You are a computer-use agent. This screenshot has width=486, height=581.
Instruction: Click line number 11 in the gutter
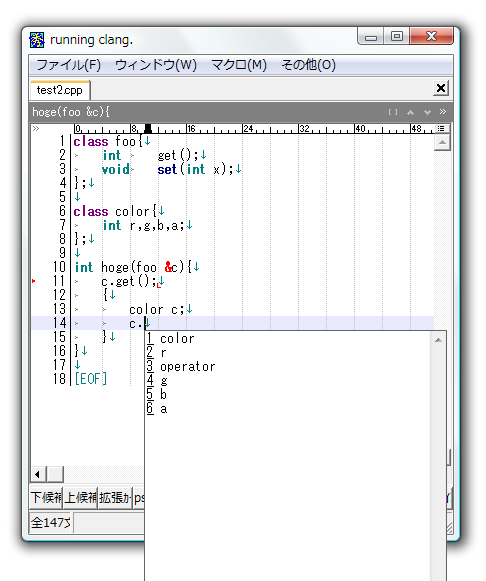(x=59, y=281)
